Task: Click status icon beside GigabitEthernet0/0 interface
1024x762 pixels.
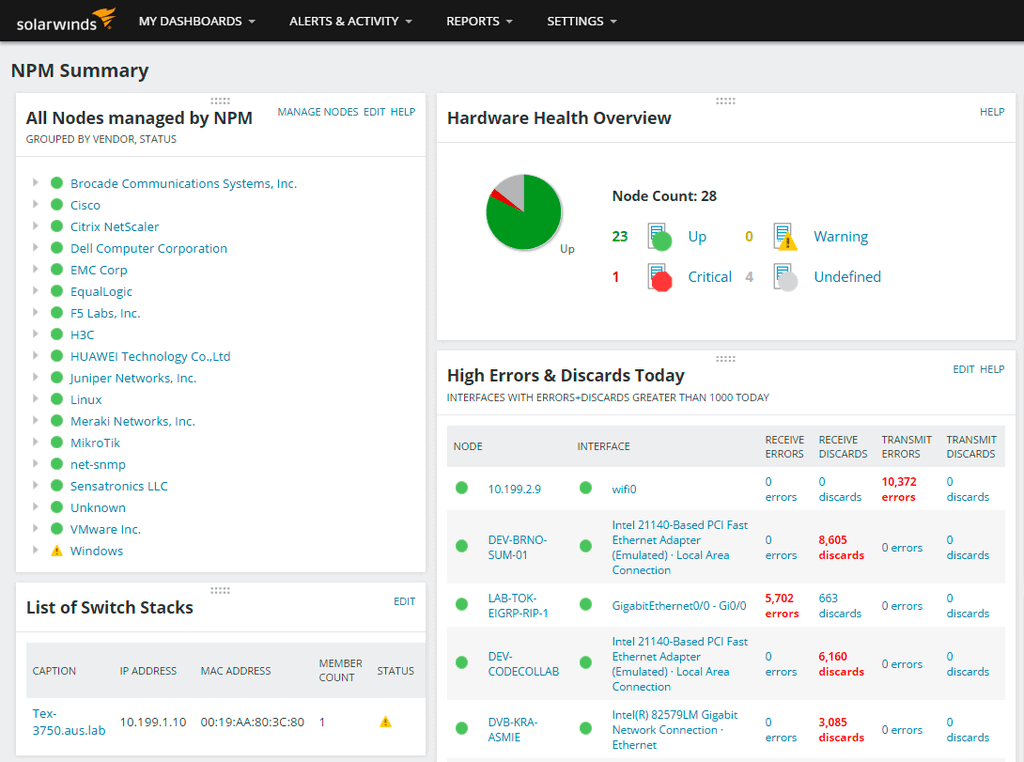Action: tap(586, 604)
